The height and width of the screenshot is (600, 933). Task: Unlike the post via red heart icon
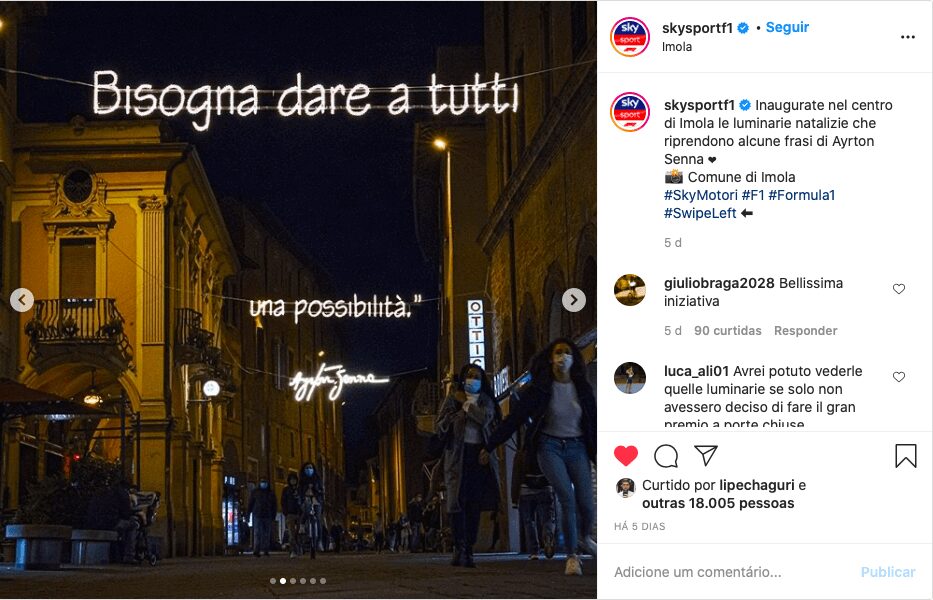tap(625, 456)
